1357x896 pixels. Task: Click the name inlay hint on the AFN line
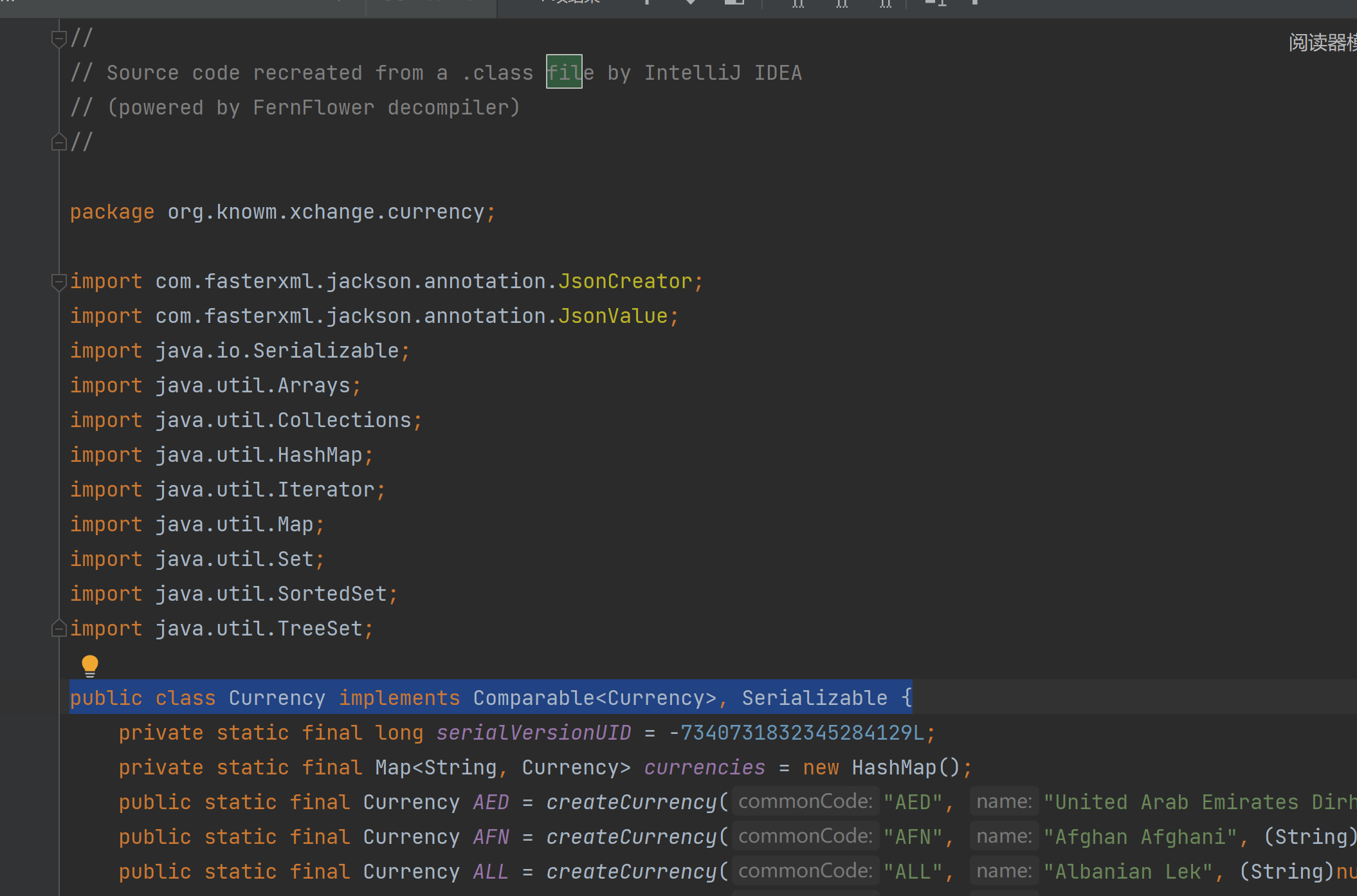tap(1004, 836)
